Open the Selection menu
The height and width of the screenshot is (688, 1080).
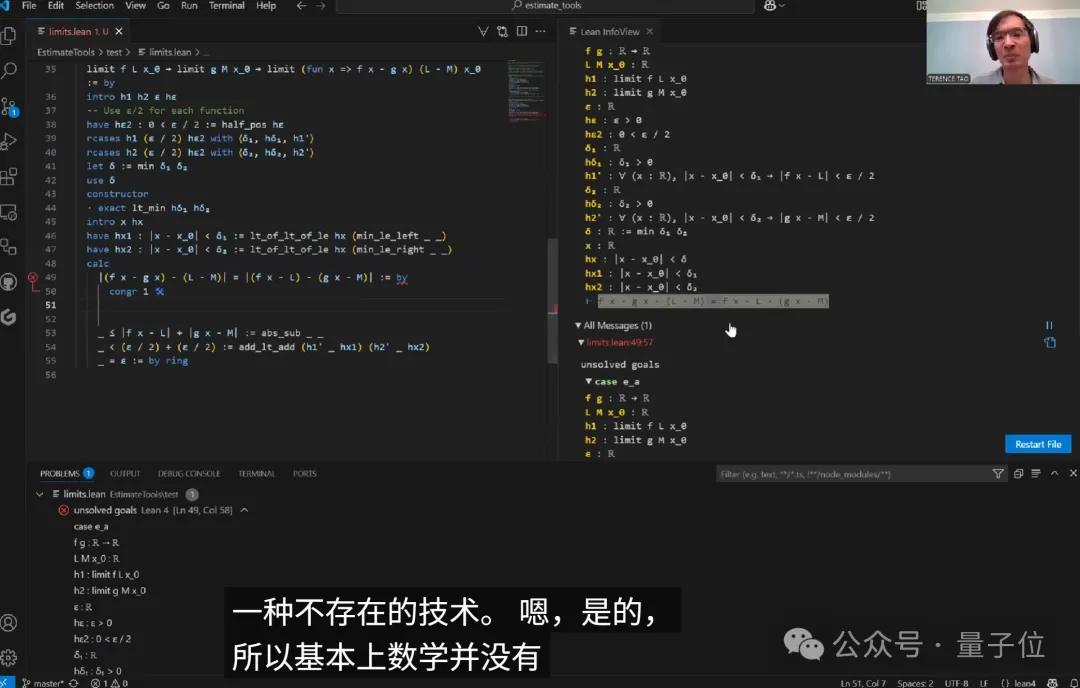95,6
